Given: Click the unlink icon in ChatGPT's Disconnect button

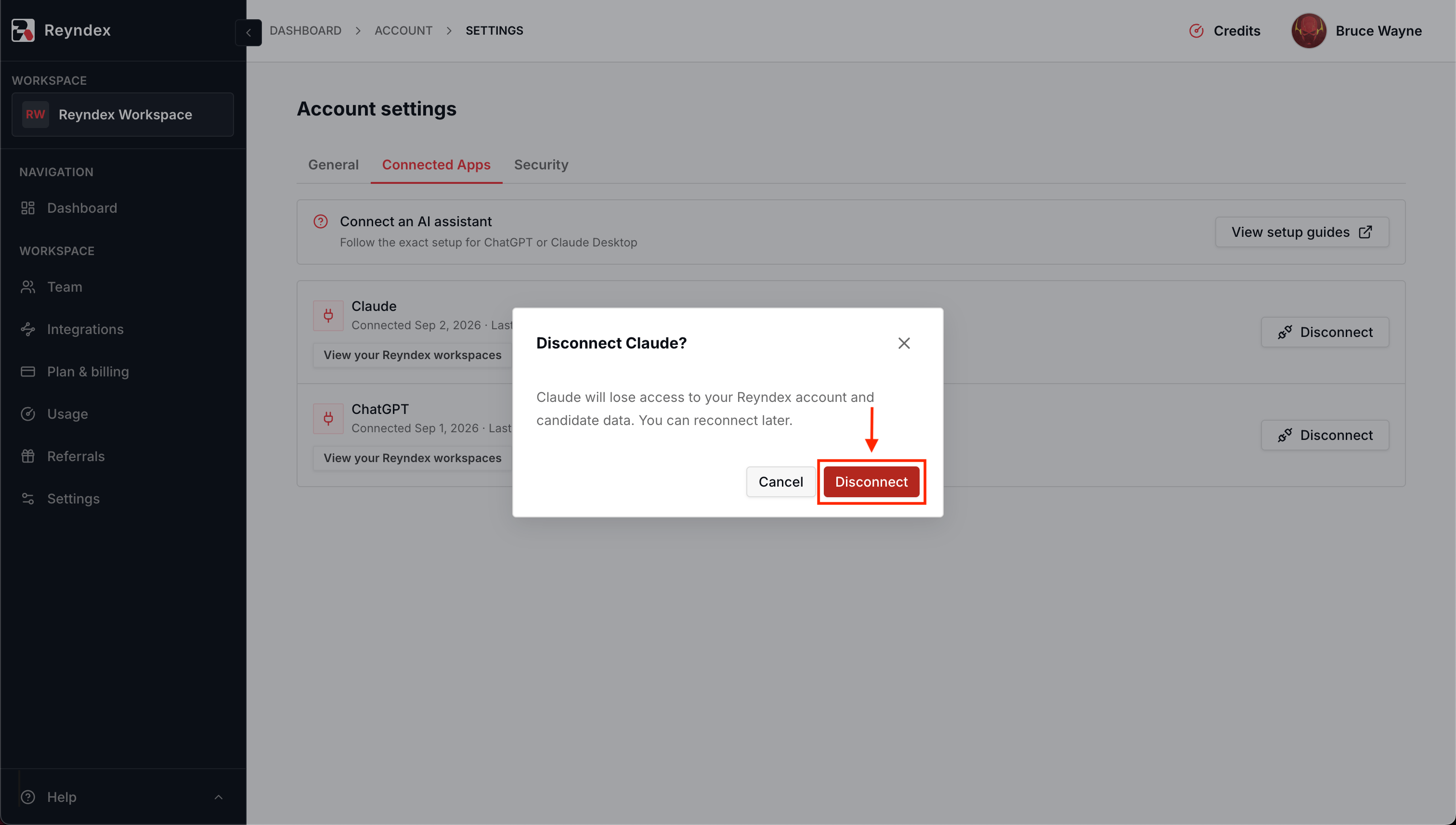Looking at the screenshot, I should [1284, 435].
